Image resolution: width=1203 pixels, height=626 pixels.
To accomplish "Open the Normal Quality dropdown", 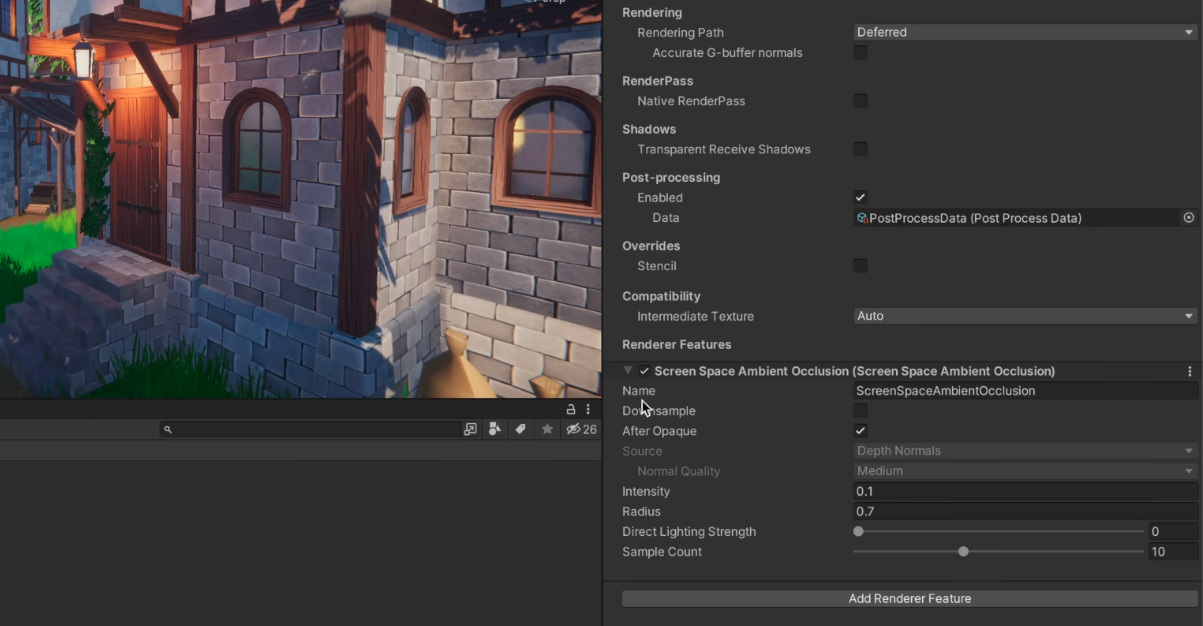I will tap(1025, 471).
